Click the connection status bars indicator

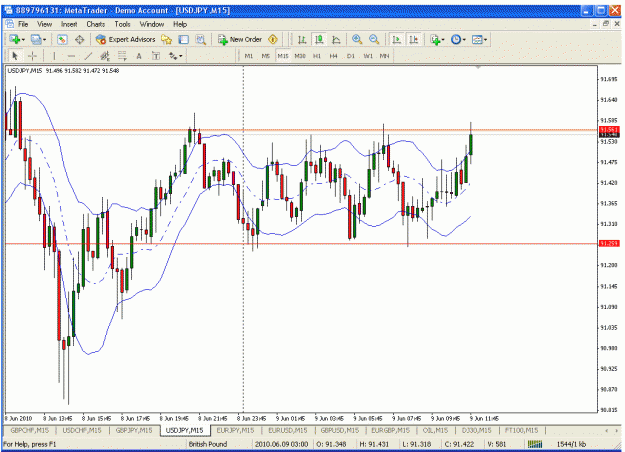click(535, 444)
